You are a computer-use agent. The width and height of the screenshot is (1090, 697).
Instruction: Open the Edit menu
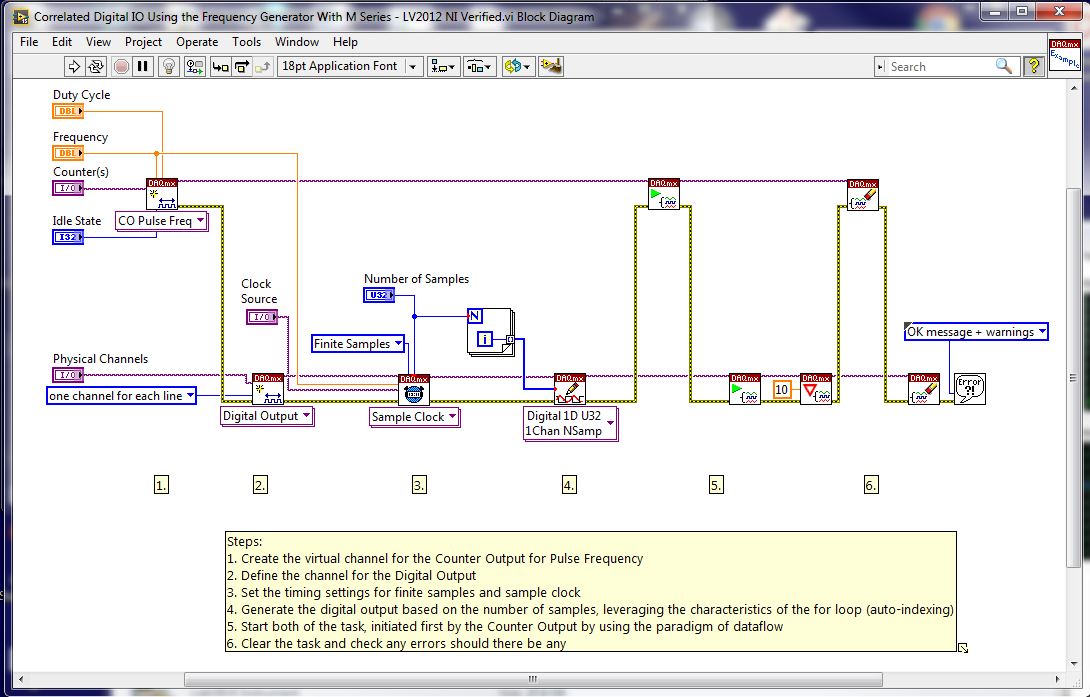pyautogui.click(x=62, y=42)
